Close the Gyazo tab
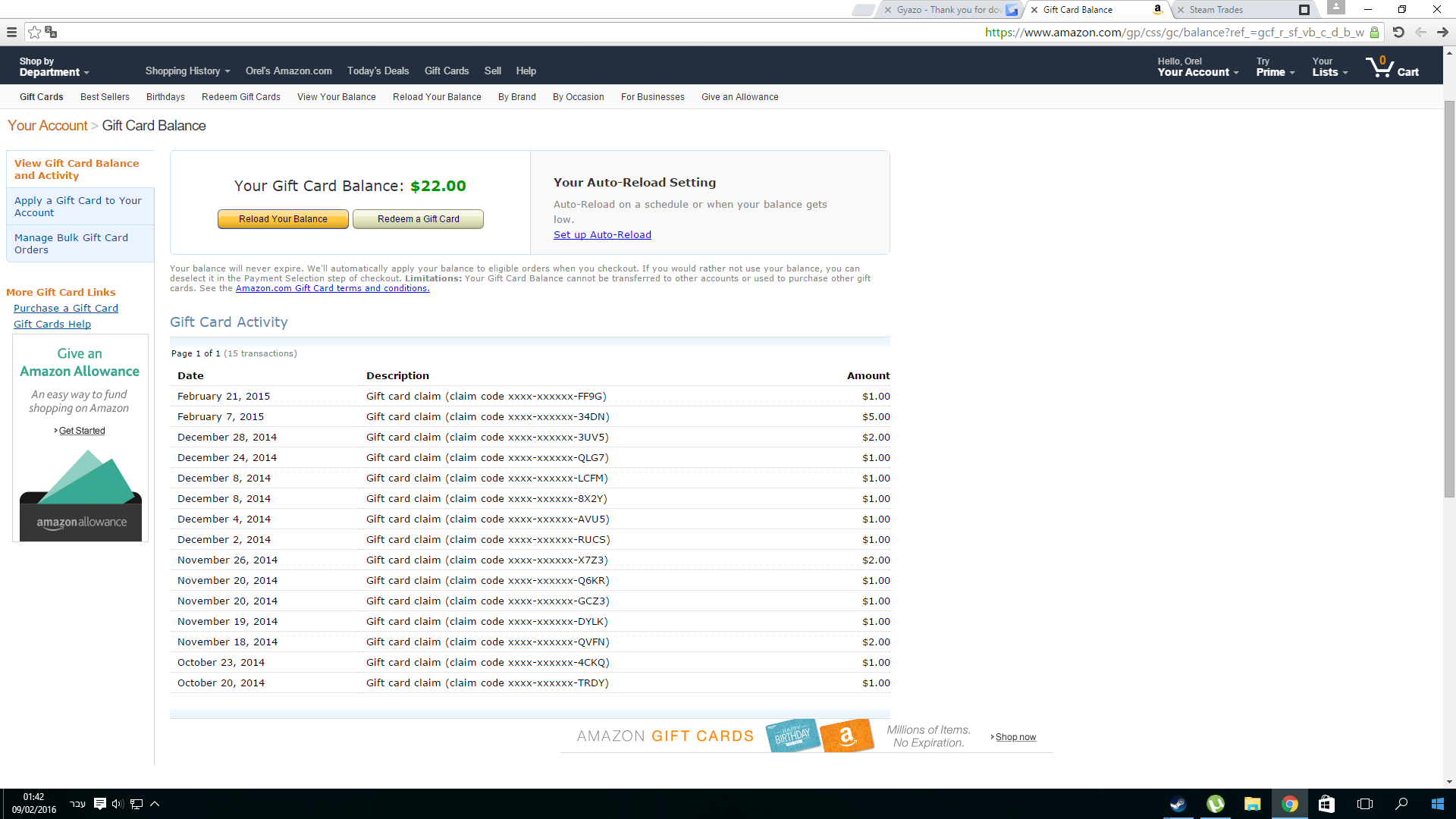This screenshot has height=819, width=1456. point(888,10)
